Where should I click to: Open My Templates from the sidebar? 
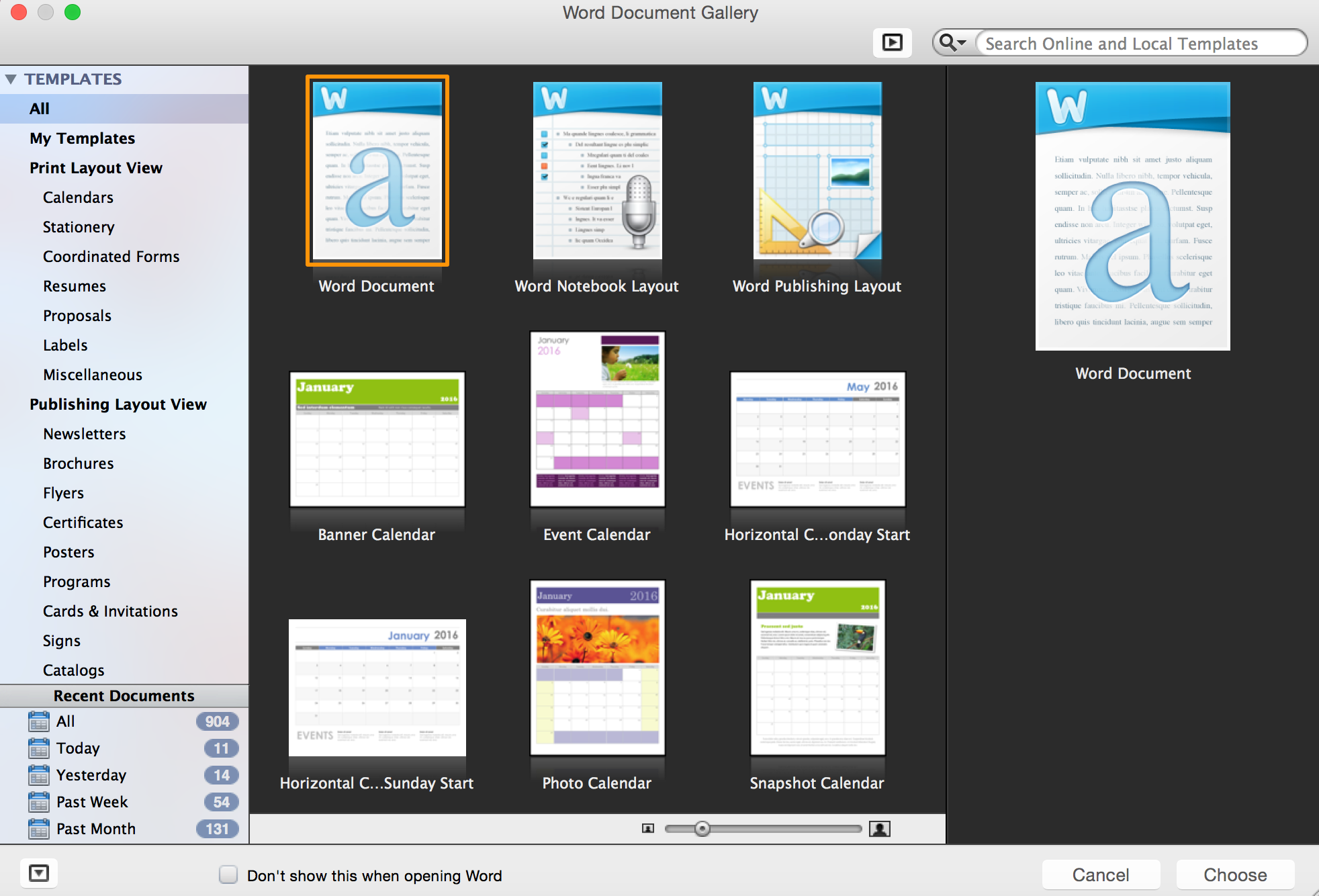coord(82,138)
